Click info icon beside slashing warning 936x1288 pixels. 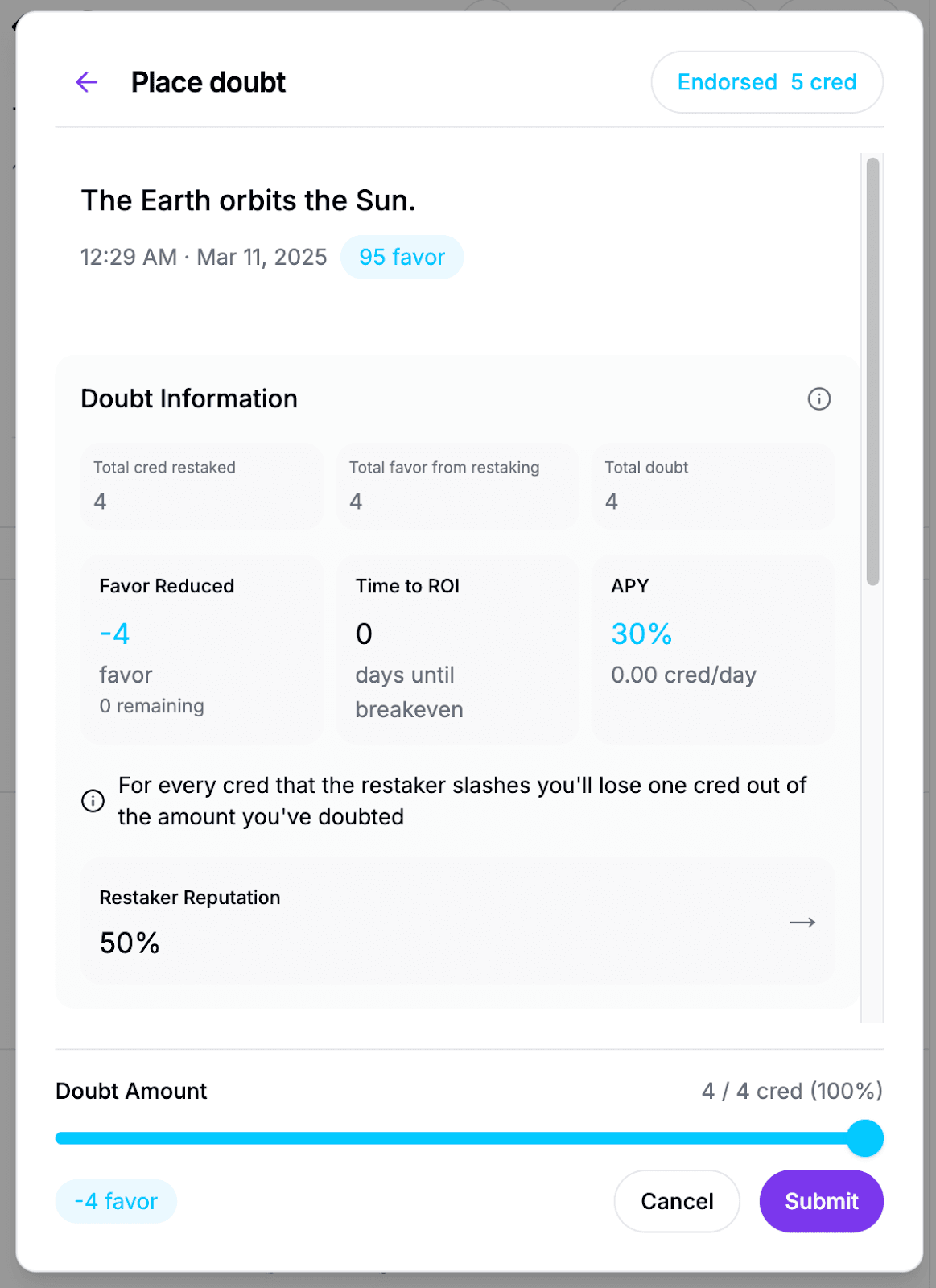[93, 801]
